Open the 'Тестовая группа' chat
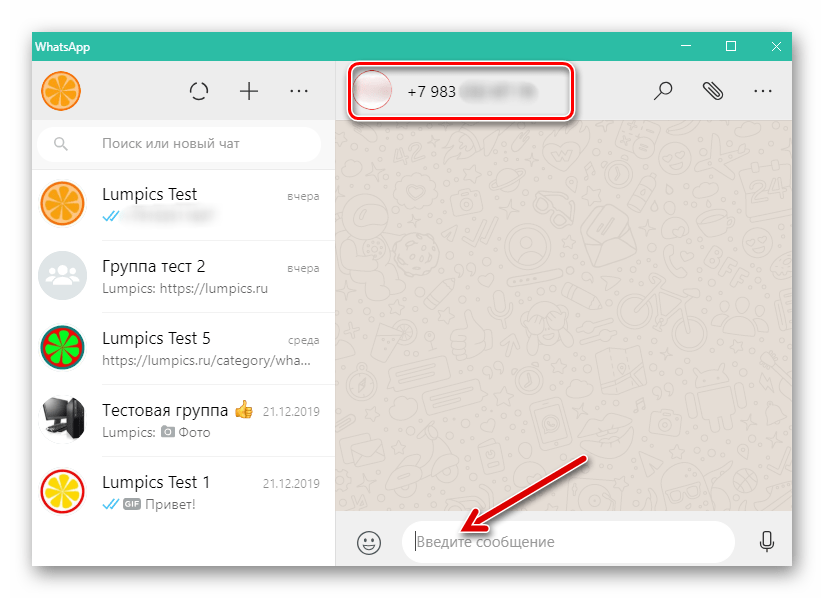This screenshot has width=824, height=598. click(183, 420)
